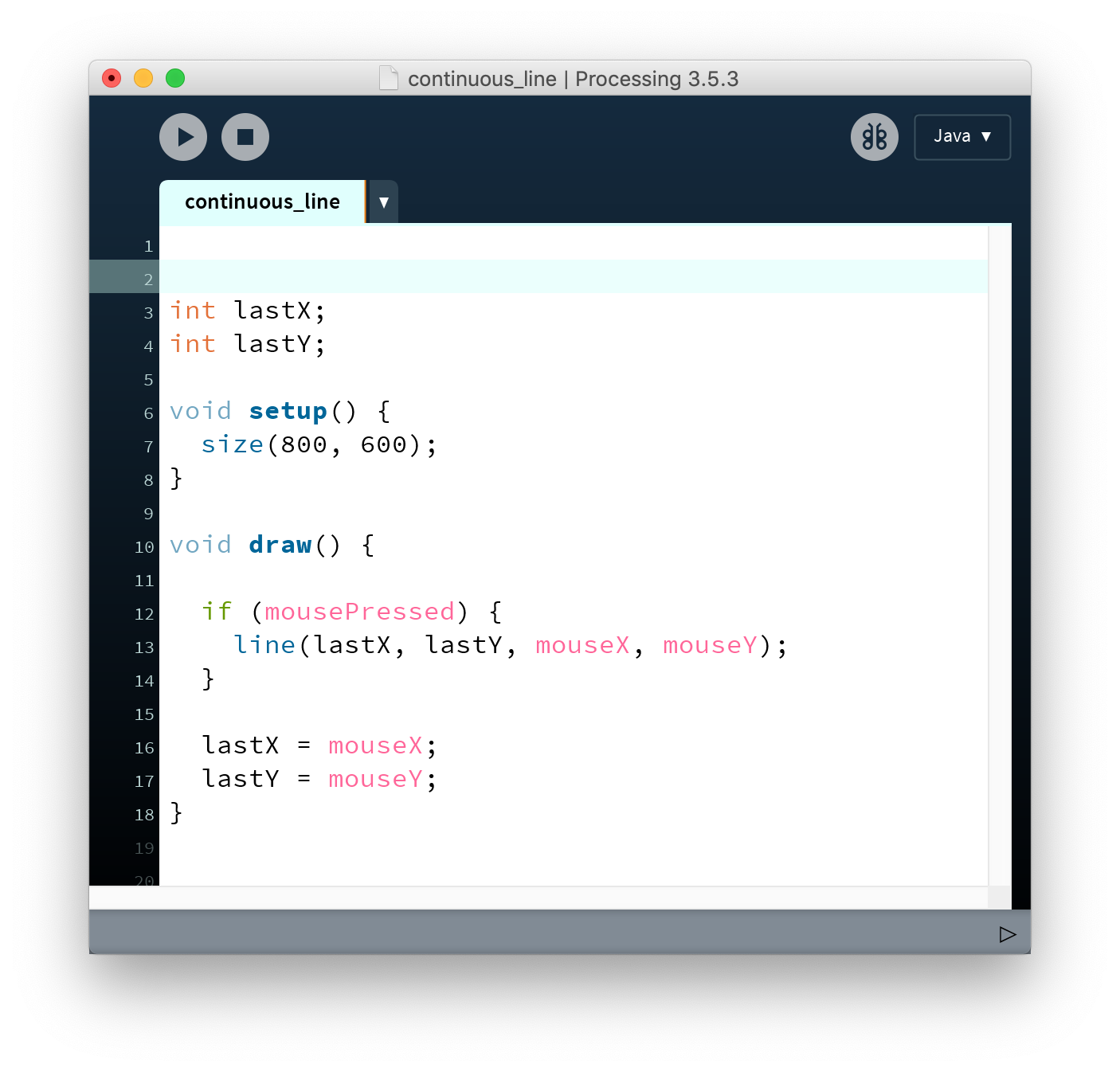
Task: Maximize window using the green button
Action: pos(175,78)
